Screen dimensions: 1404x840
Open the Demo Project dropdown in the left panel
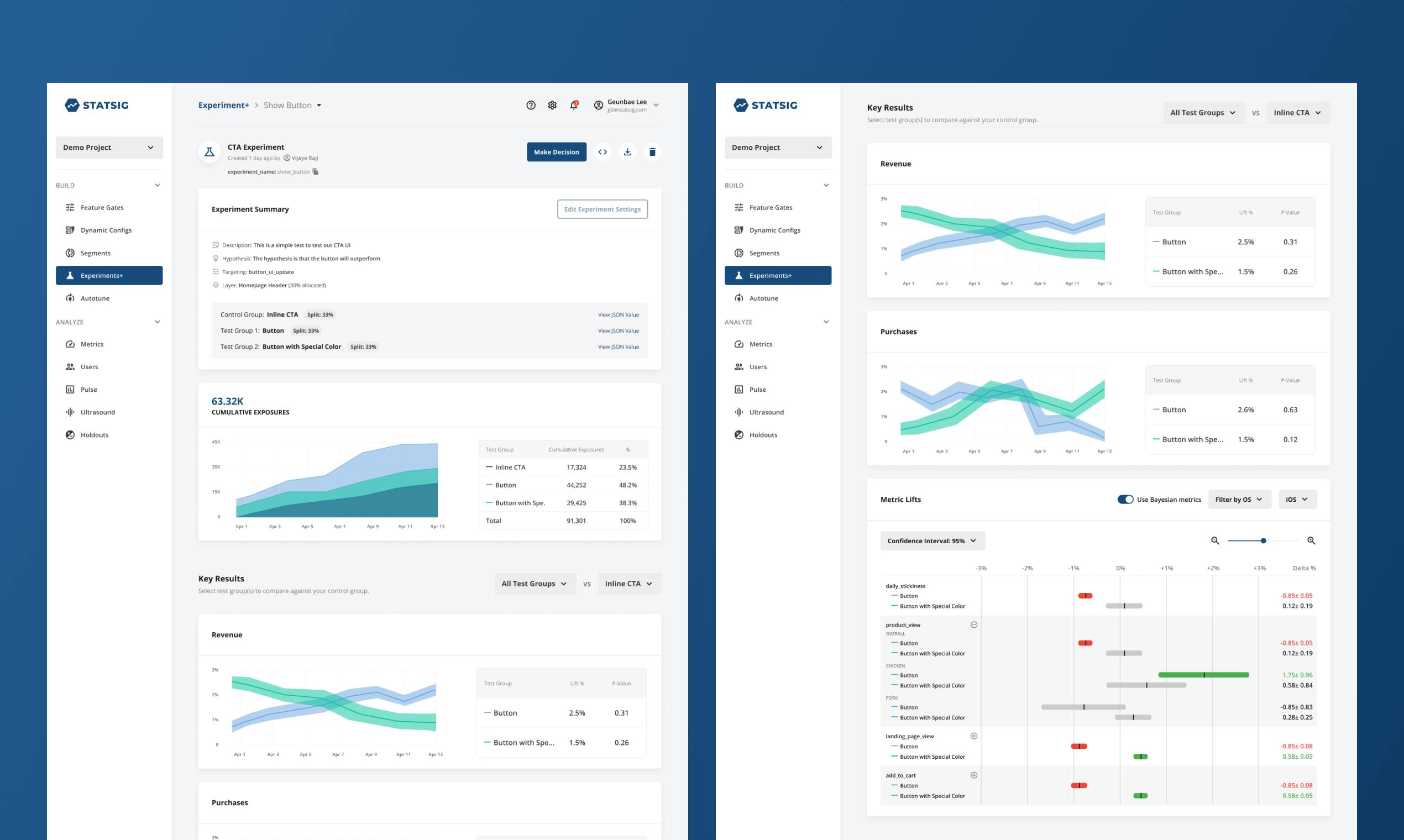(109, 148)
